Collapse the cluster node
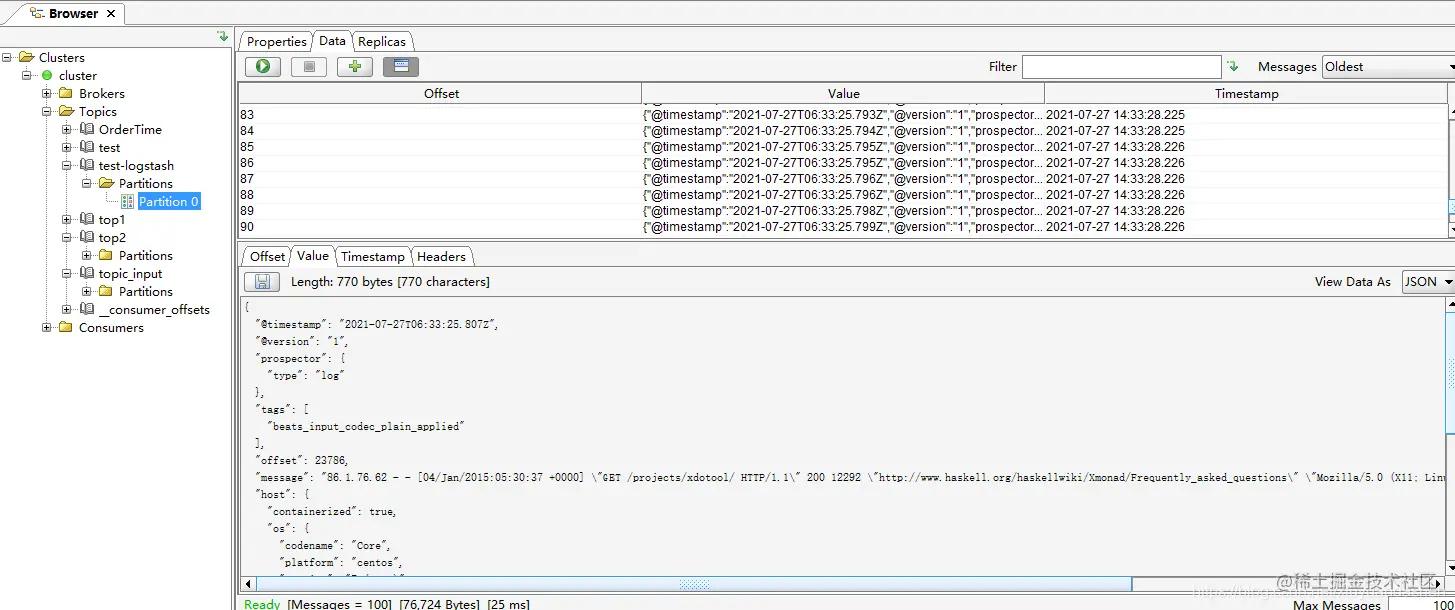1455x610 pixels. tap(27, 75)
